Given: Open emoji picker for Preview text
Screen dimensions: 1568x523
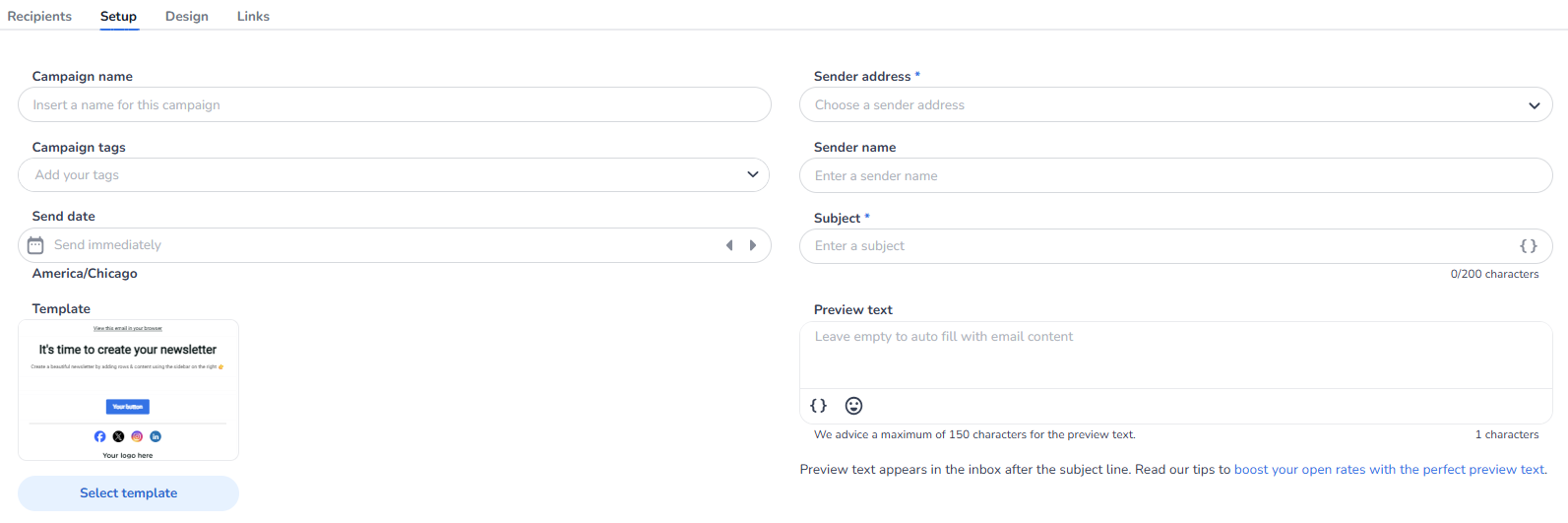Looking at the screenshot, I should tap(854, 406).
